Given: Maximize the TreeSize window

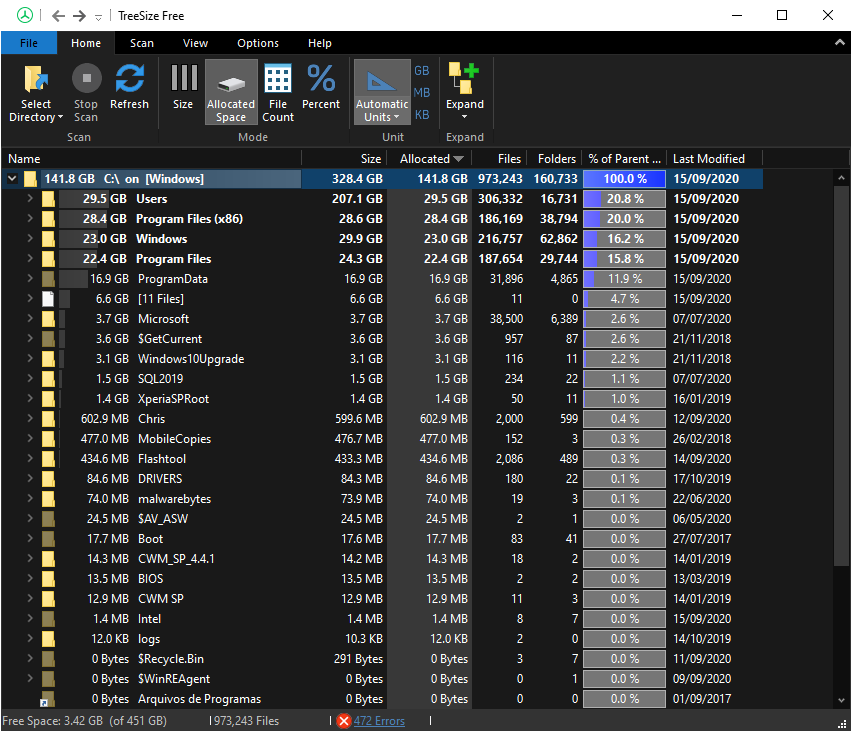Looking at the screenshot, I should pyautogui.click(x=781, y=15).
